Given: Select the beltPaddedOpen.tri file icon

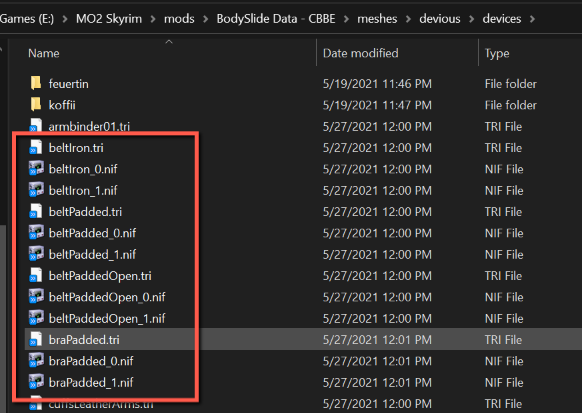Looking at the screenshot, I should [x=36, y=275].
